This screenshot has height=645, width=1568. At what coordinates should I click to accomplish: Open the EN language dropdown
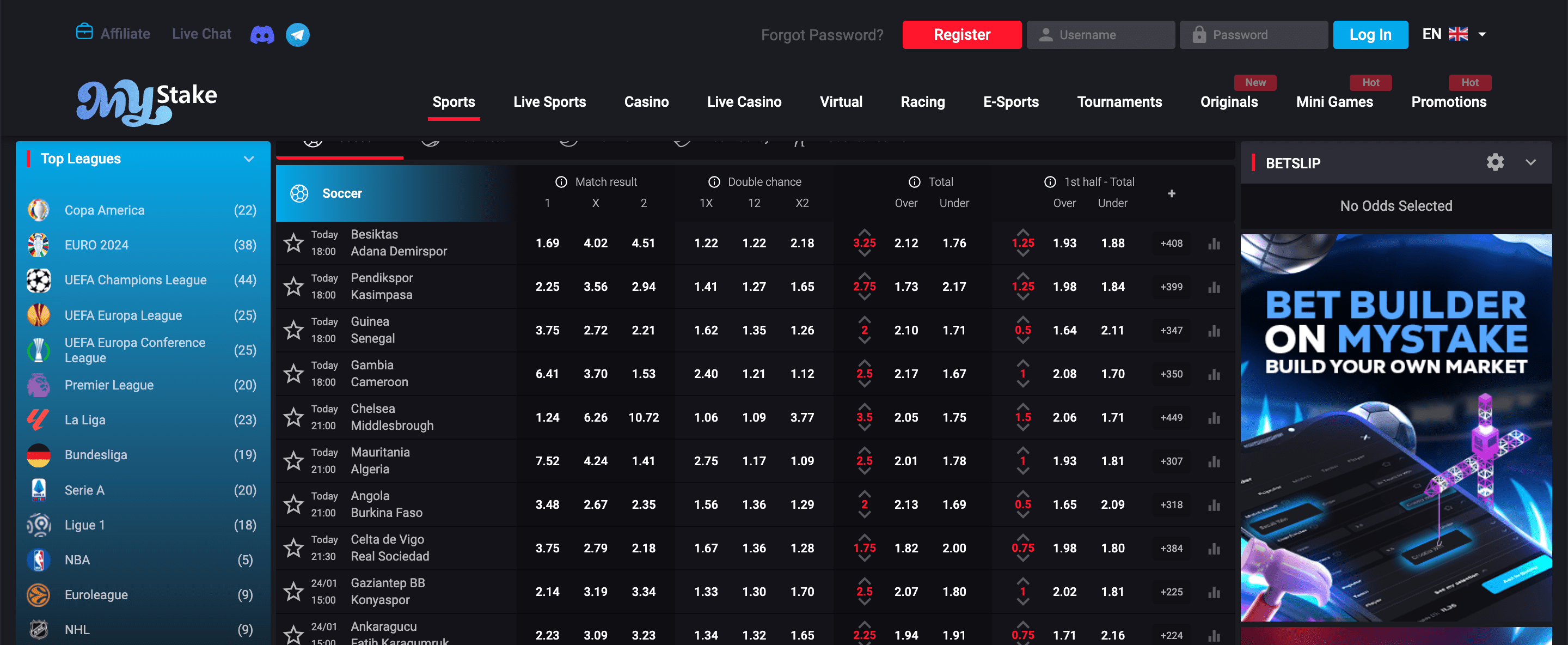click(x=1454, y=34)
